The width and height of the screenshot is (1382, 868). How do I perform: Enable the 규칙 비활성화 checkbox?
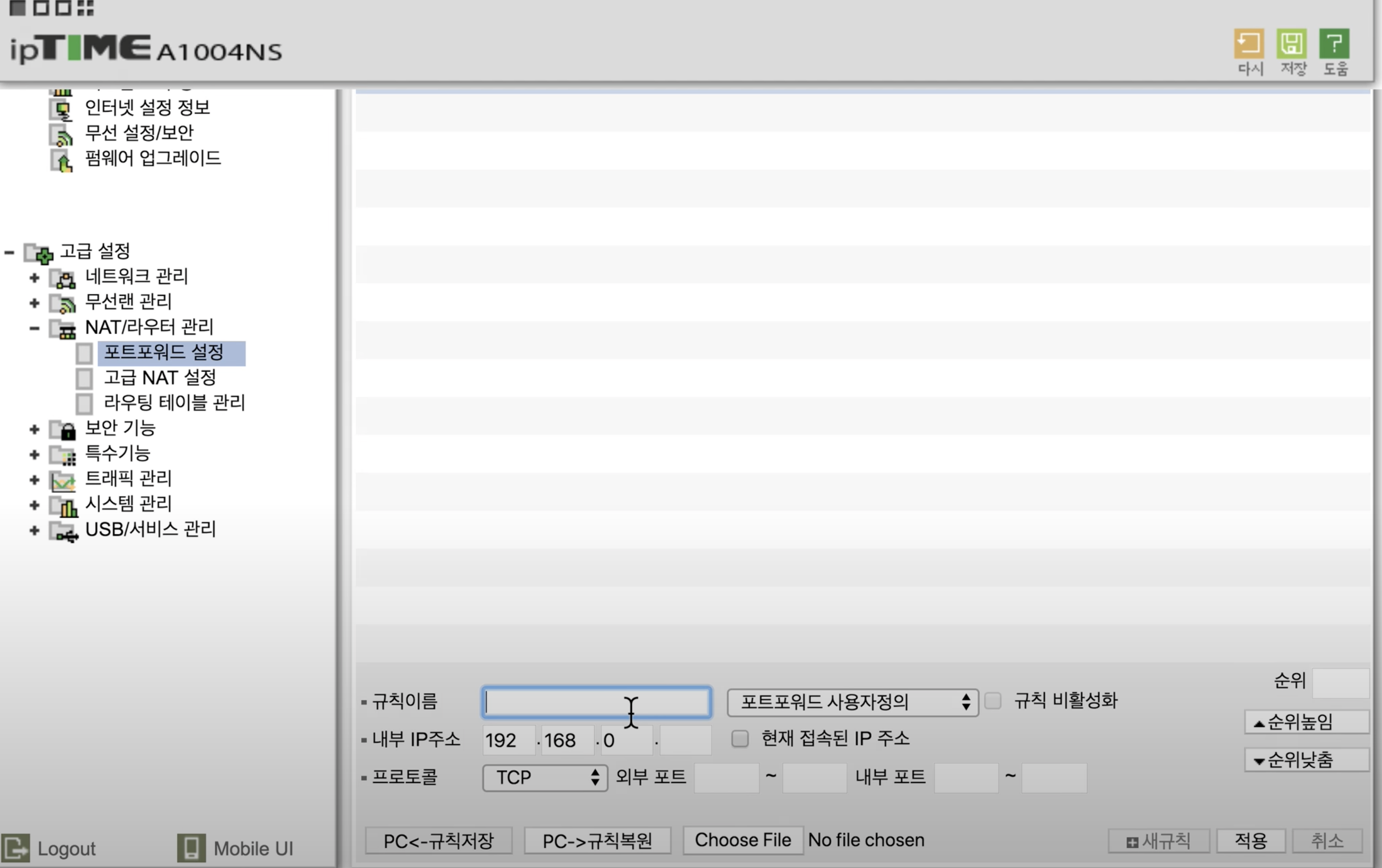(x=993, y=700)
